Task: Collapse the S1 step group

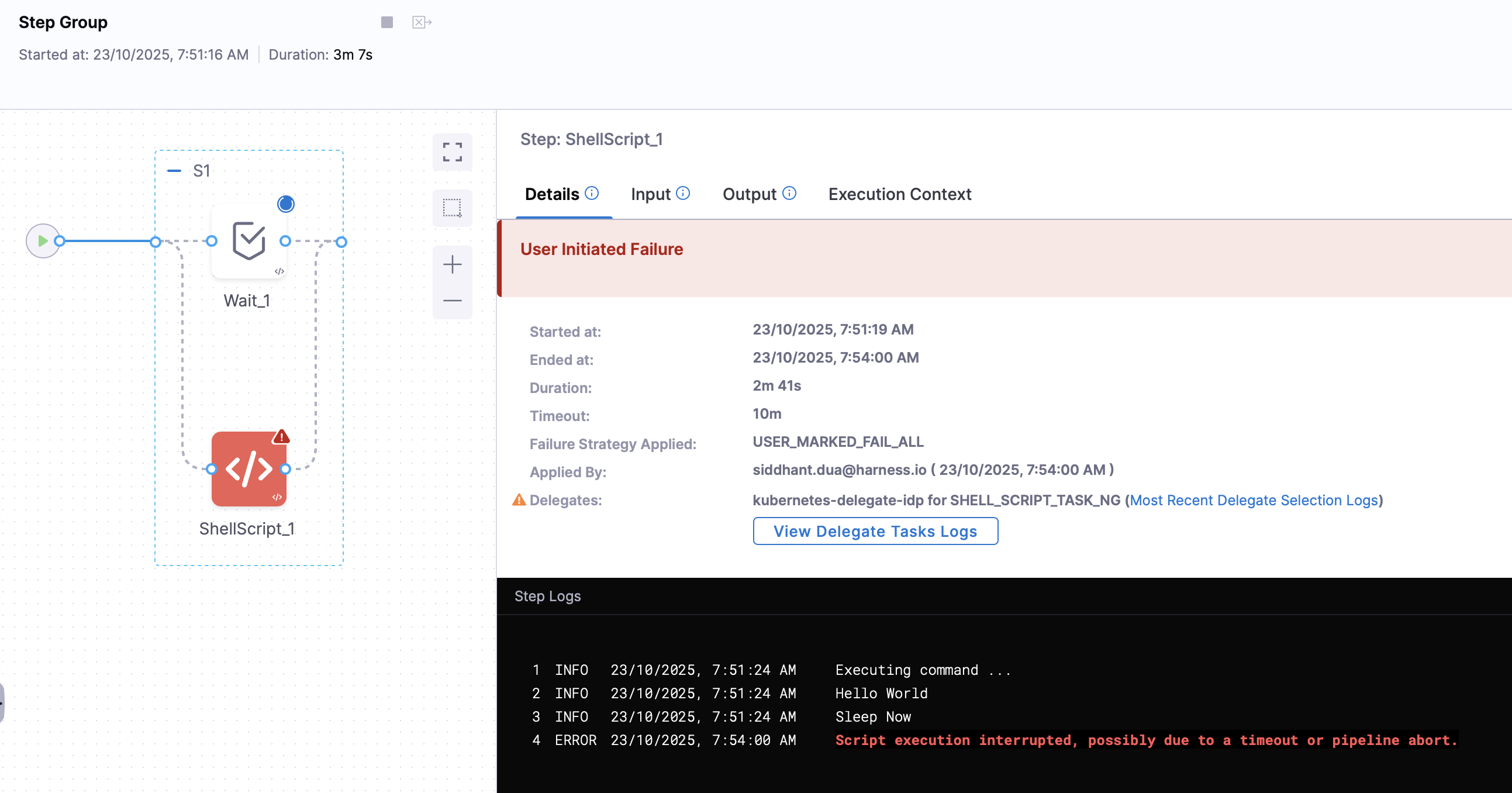Action: coord(174,171)
